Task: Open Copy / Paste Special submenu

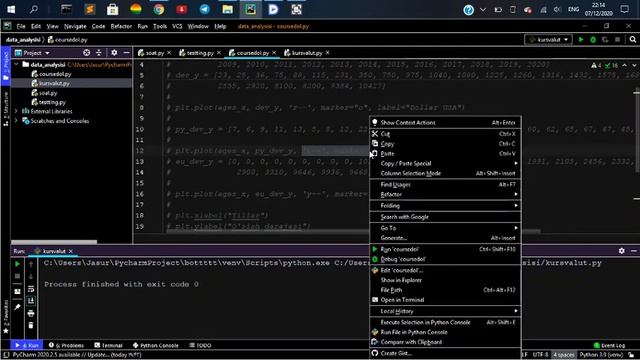Action: point(445,163)
